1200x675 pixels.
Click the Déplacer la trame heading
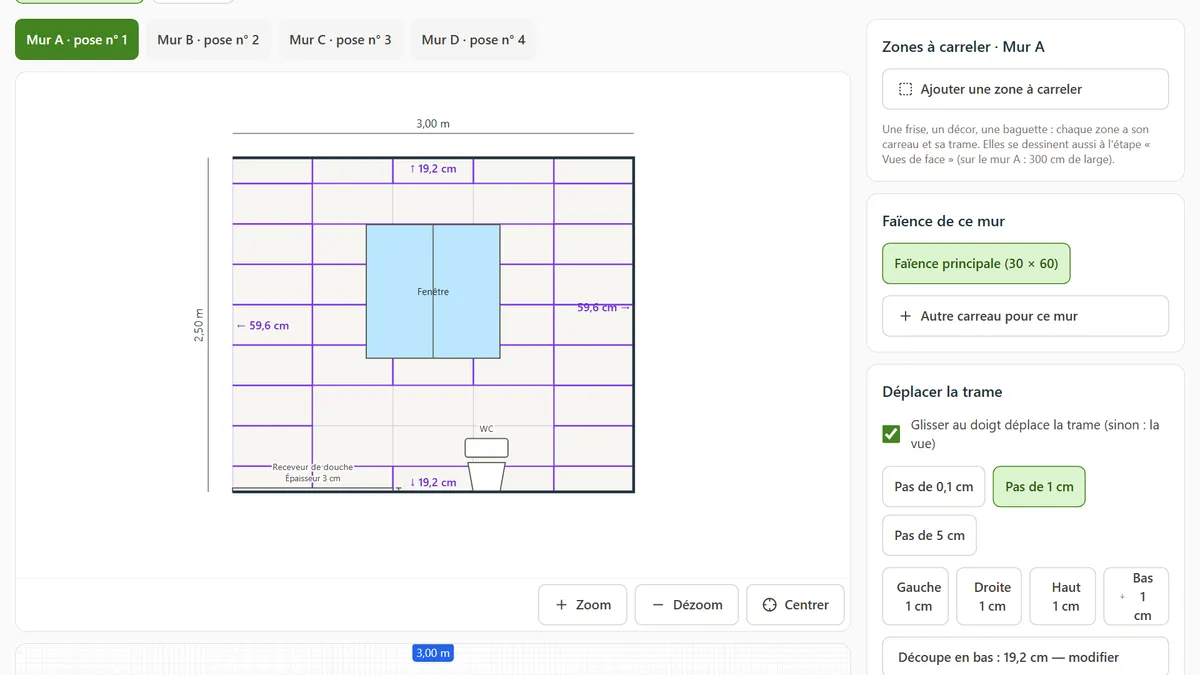point(942,392)
